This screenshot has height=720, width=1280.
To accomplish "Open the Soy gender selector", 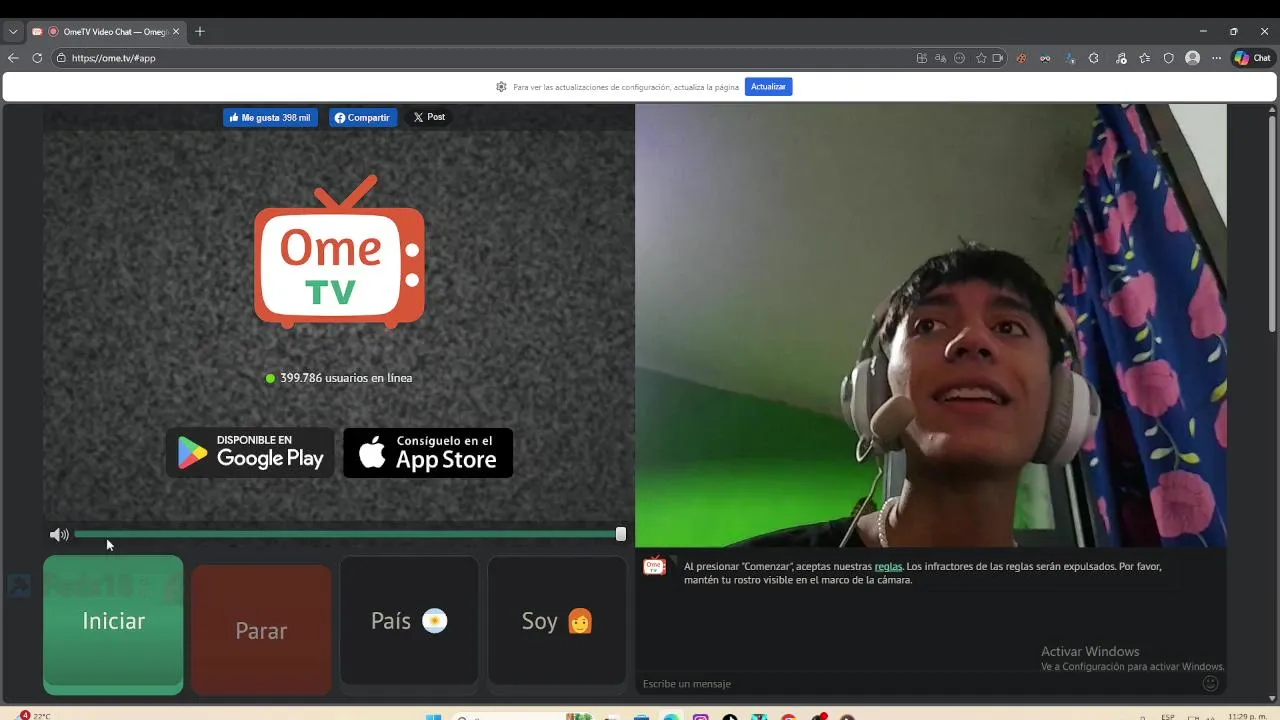I will click(557, 621).
